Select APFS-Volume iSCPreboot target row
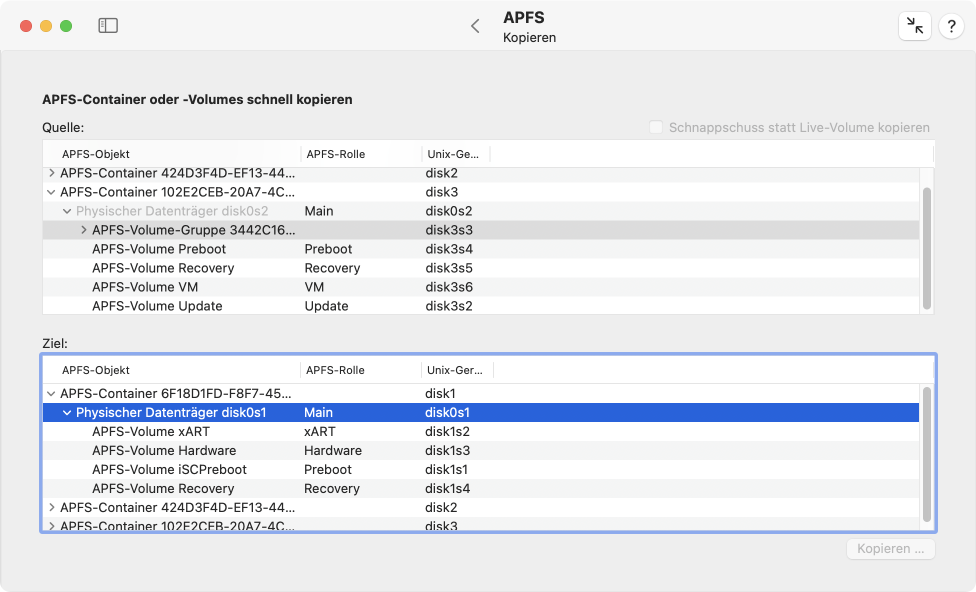The image size is (976, 592). click(481, 470)
